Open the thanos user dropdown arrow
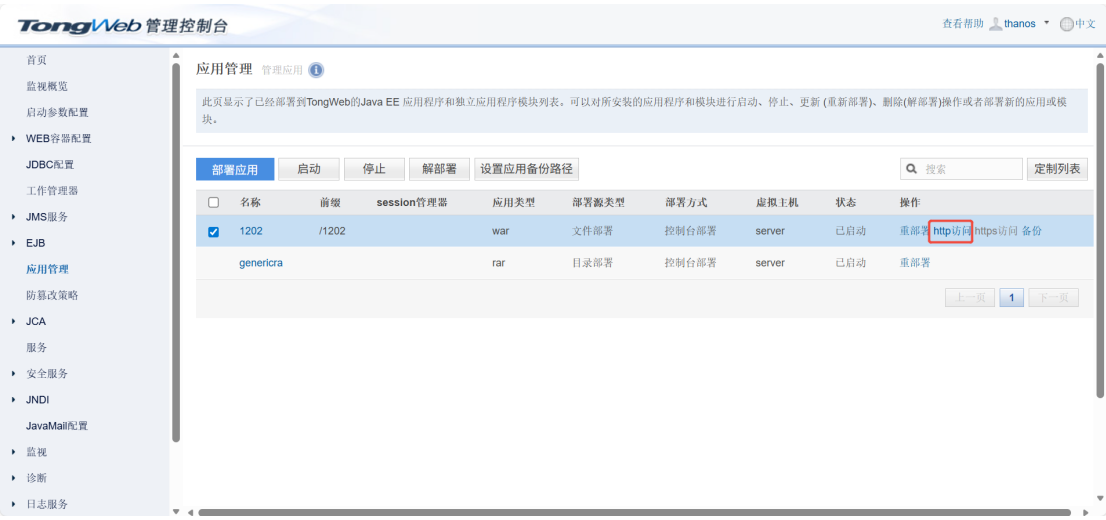Image resolution: width=1106 pixels, height=520 pixels. coord(1047,23)
